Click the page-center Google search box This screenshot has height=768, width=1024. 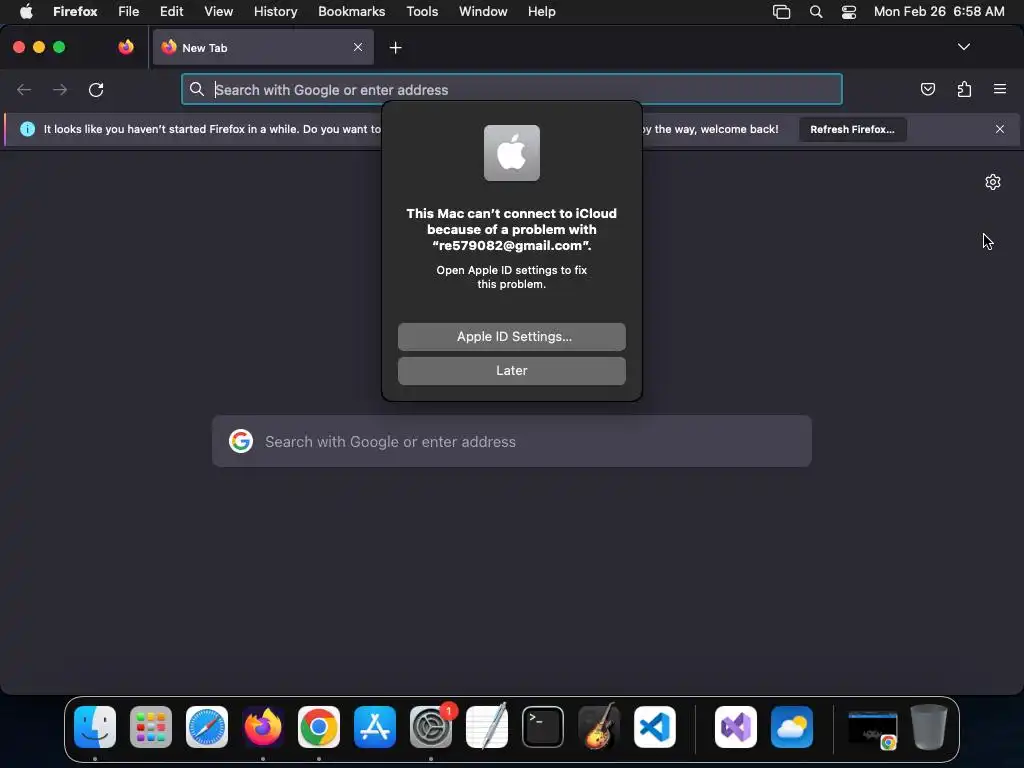pos(511,441)
